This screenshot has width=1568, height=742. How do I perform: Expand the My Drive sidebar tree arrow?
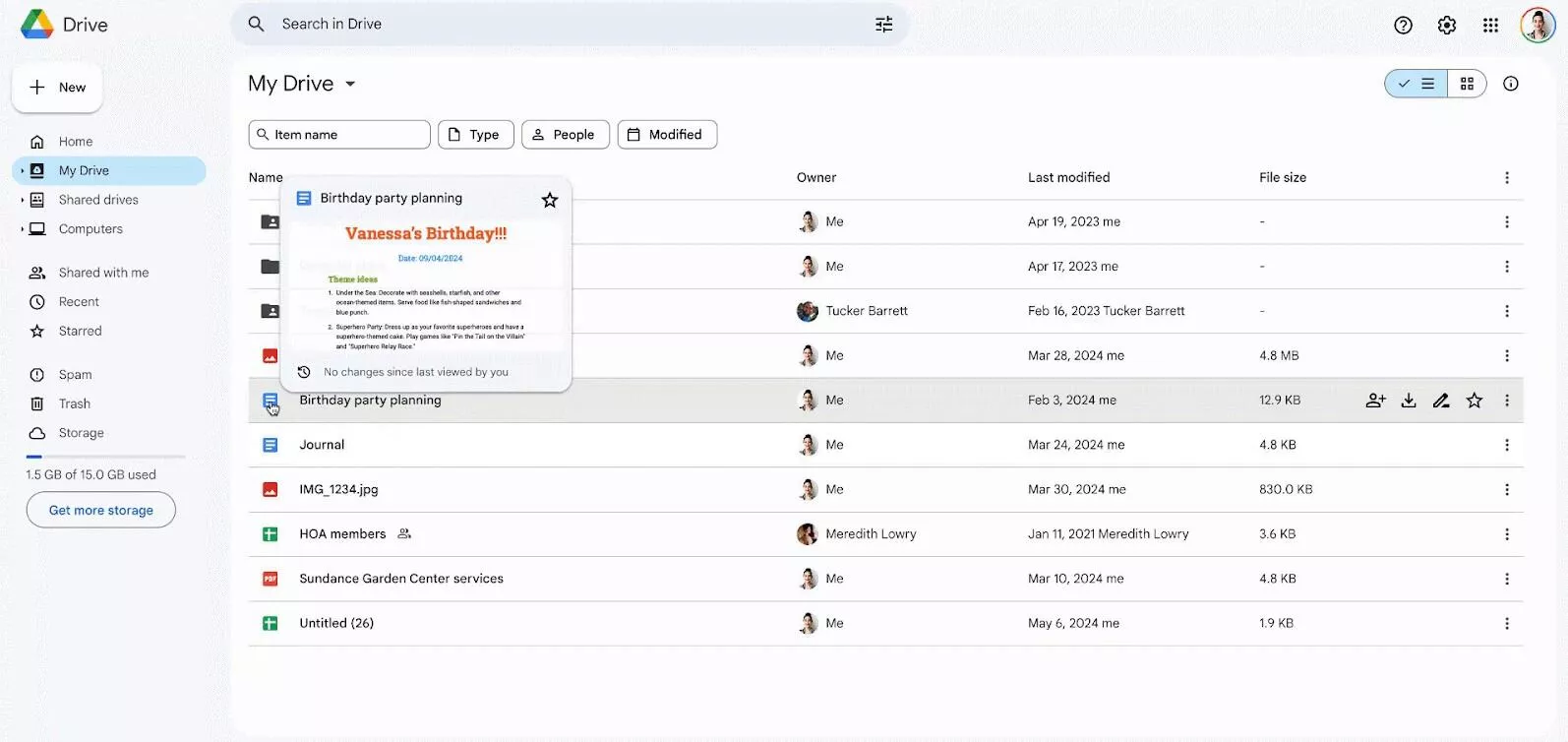[x=22, y=170]
